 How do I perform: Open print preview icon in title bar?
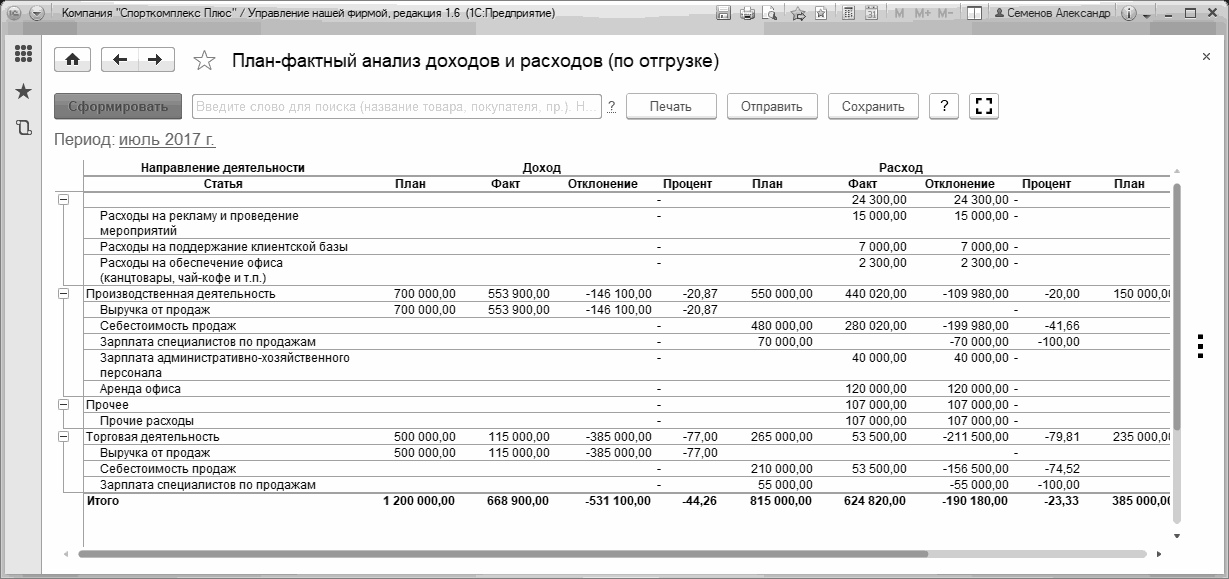tap(769, 14)
